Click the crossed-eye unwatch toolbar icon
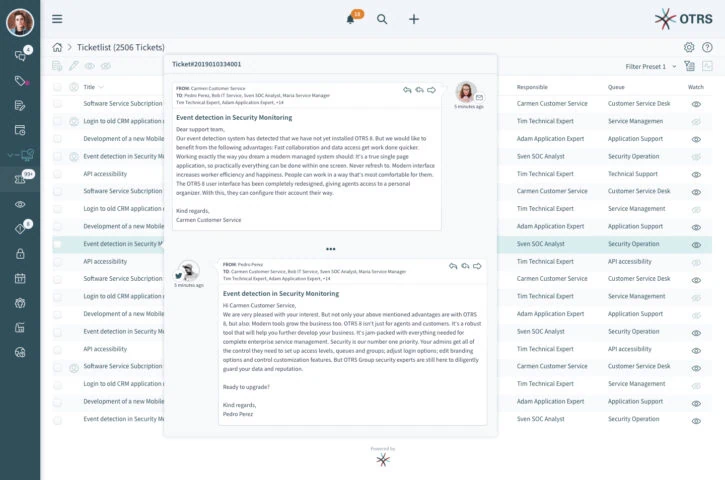 pyautogui.click(x=106, y=66)
